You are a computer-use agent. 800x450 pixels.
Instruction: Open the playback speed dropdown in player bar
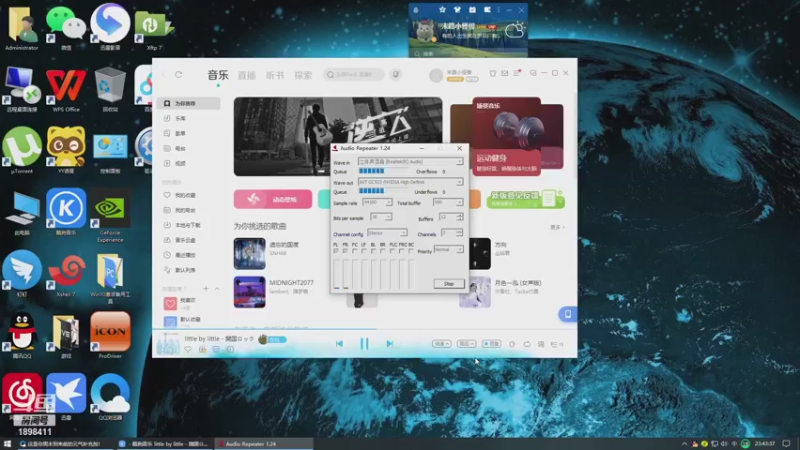point(442,344)
